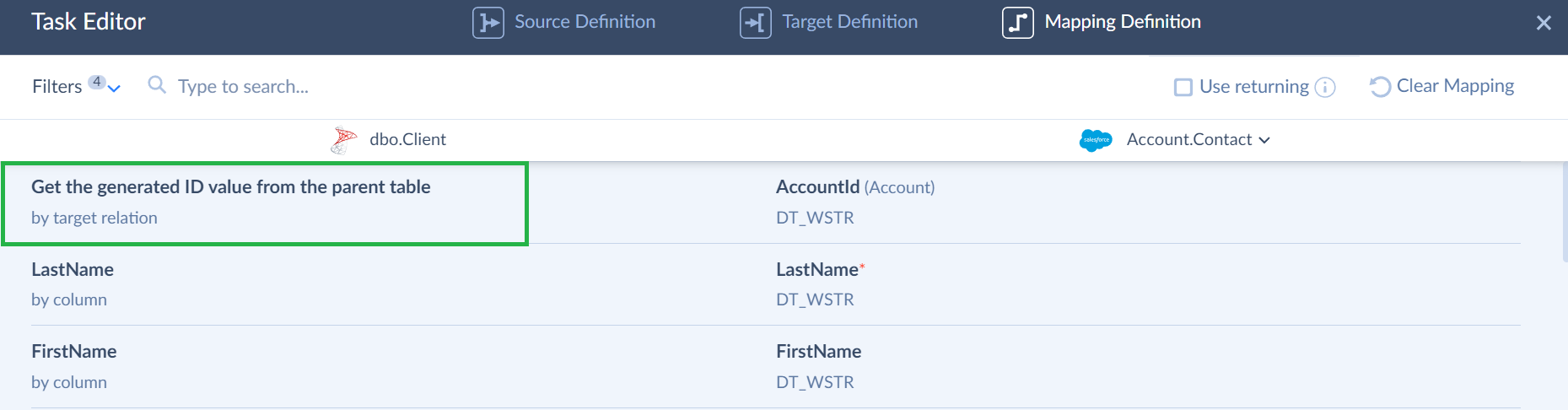Click the SQL Server dbo.Client icon

click(x=343, y=140)
